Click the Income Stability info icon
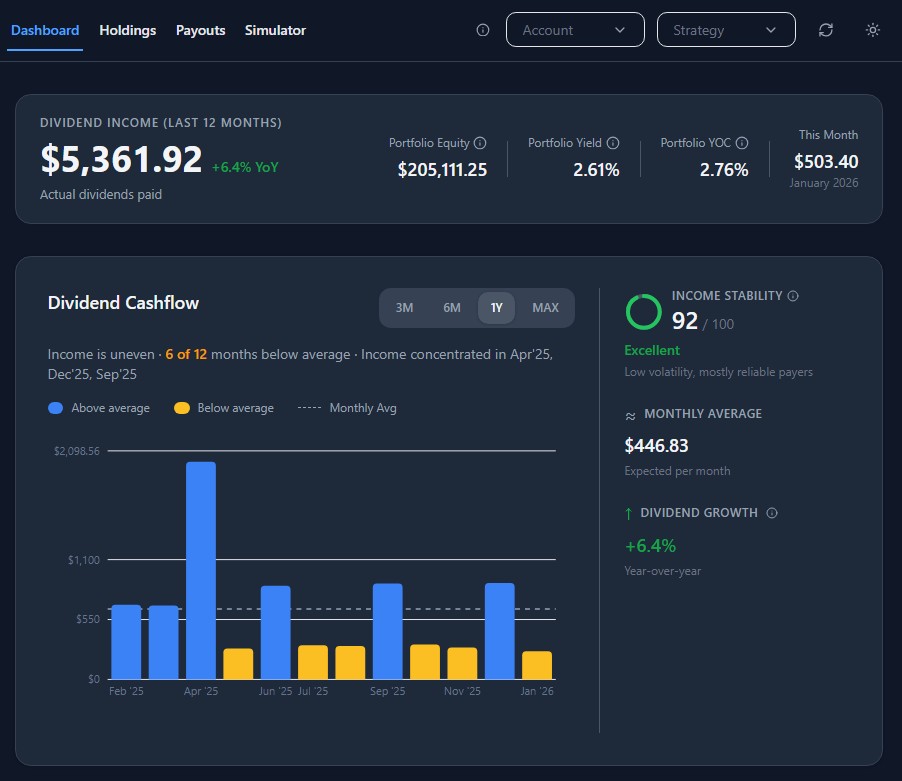 pyautogui.click(x=793, y=296)
